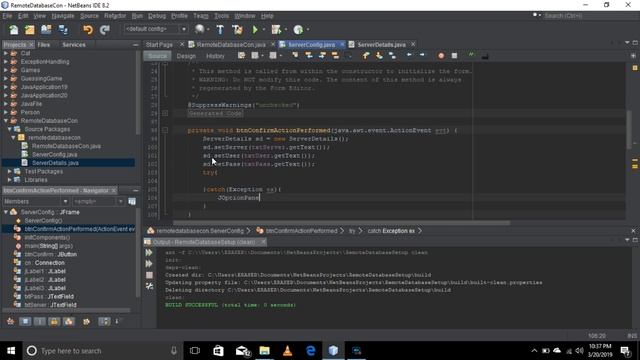The height and width of the screenshot is (360, 640).
Task: Click Re-run icon in Output panel
Action: coord(149,253)
